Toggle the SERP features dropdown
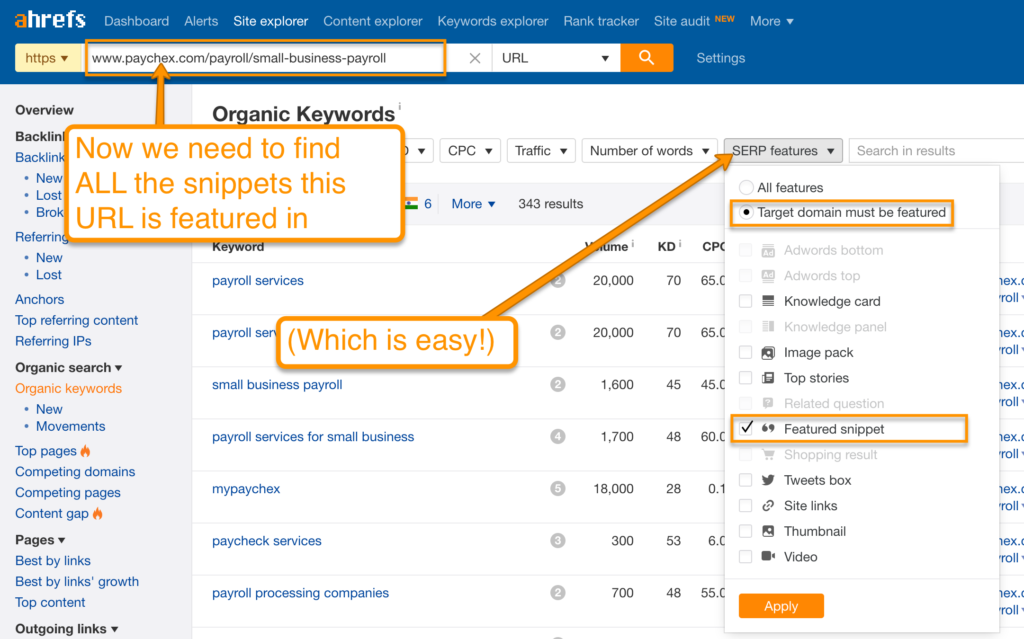The image size is (1024, 639). click(x=783, y=151)
